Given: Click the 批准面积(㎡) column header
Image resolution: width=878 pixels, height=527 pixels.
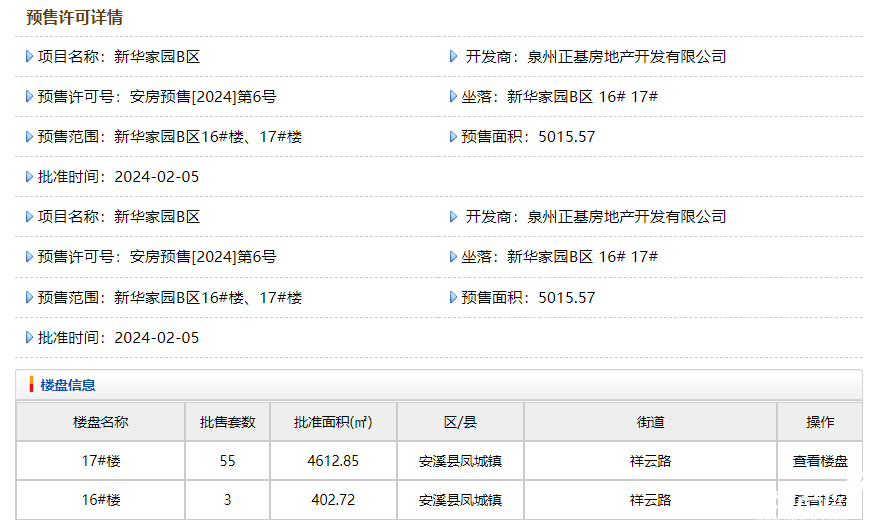Looking at the screenshot, I should click(333, 422).
